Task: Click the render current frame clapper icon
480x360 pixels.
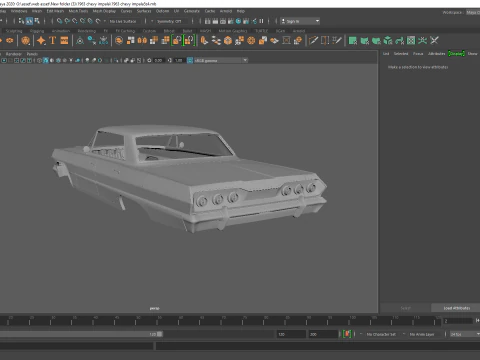Action: tap(215, 21)
